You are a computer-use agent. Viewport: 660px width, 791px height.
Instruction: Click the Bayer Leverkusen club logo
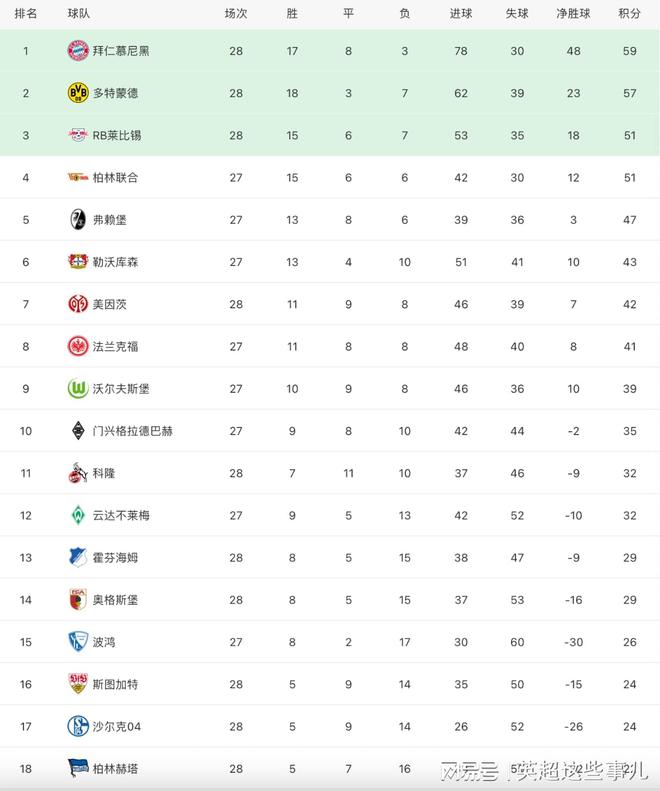coord(78,262)
